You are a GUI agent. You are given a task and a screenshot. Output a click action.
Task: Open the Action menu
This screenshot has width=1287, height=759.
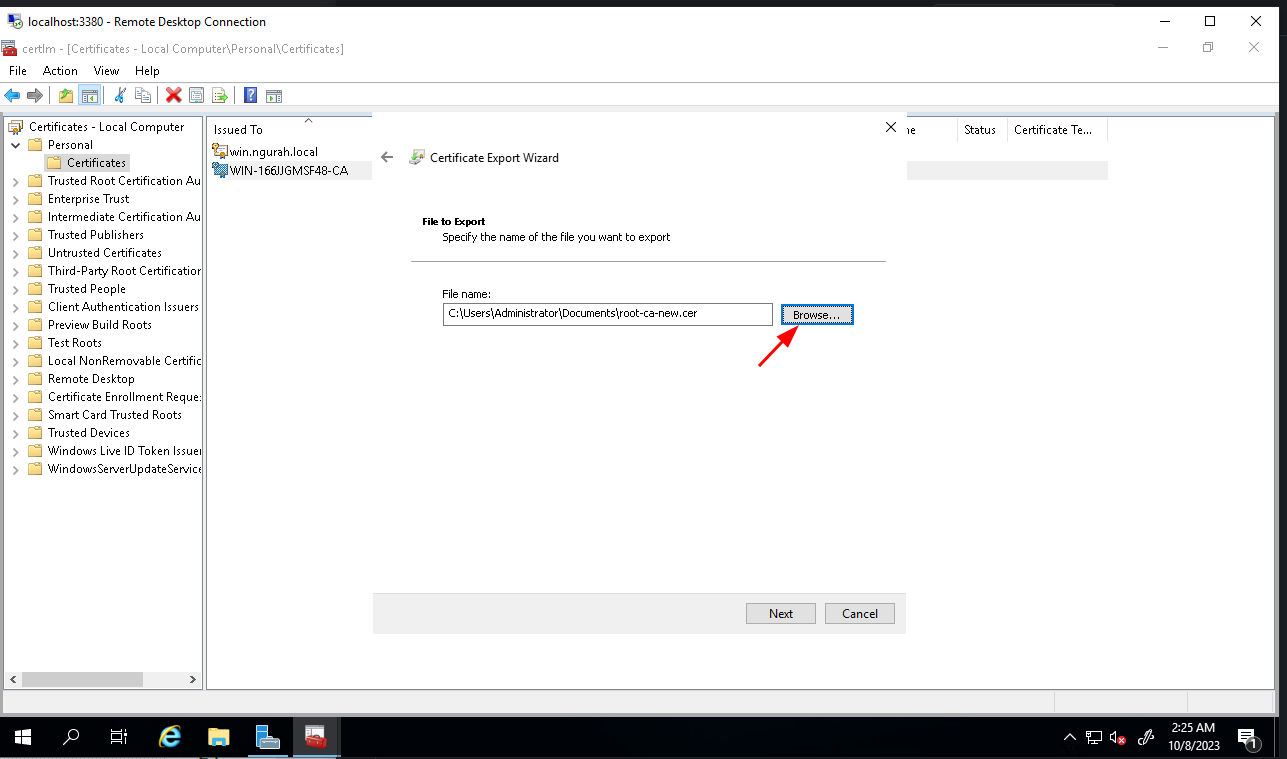click(x=60, y=71)
